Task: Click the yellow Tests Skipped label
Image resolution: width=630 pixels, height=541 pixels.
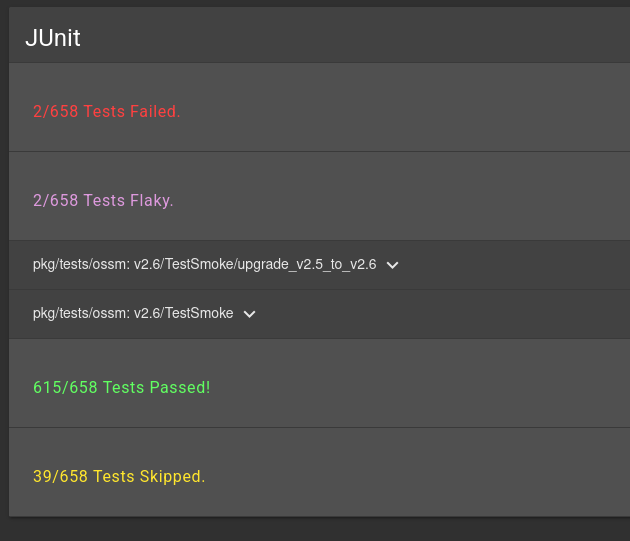Action: [x=119, y=476]
